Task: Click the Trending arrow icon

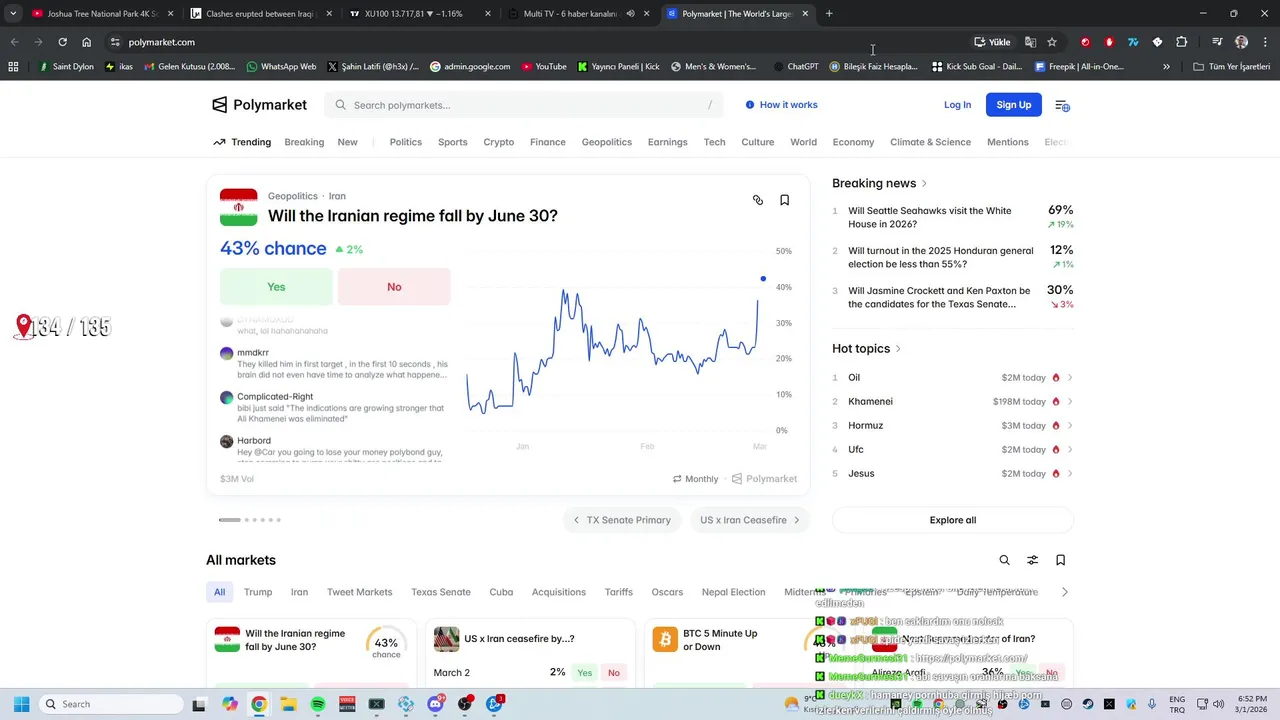Action: click(x=219, y=142)
